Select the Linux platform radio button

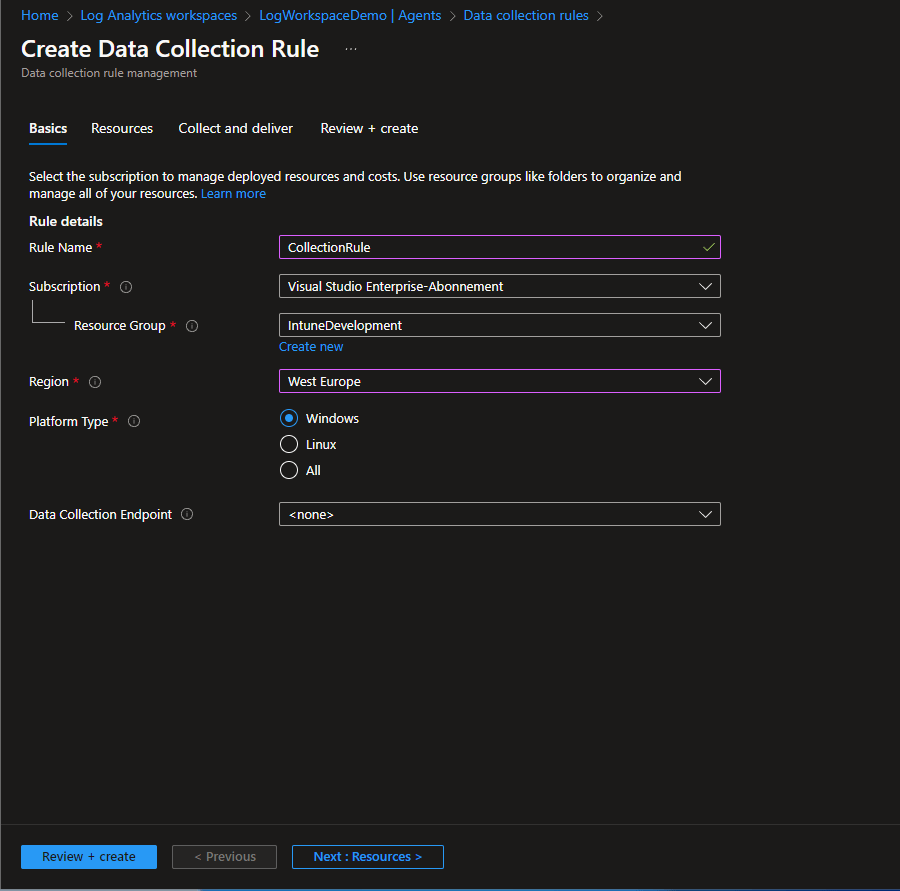pyautogui.click(x=289, y=445)
